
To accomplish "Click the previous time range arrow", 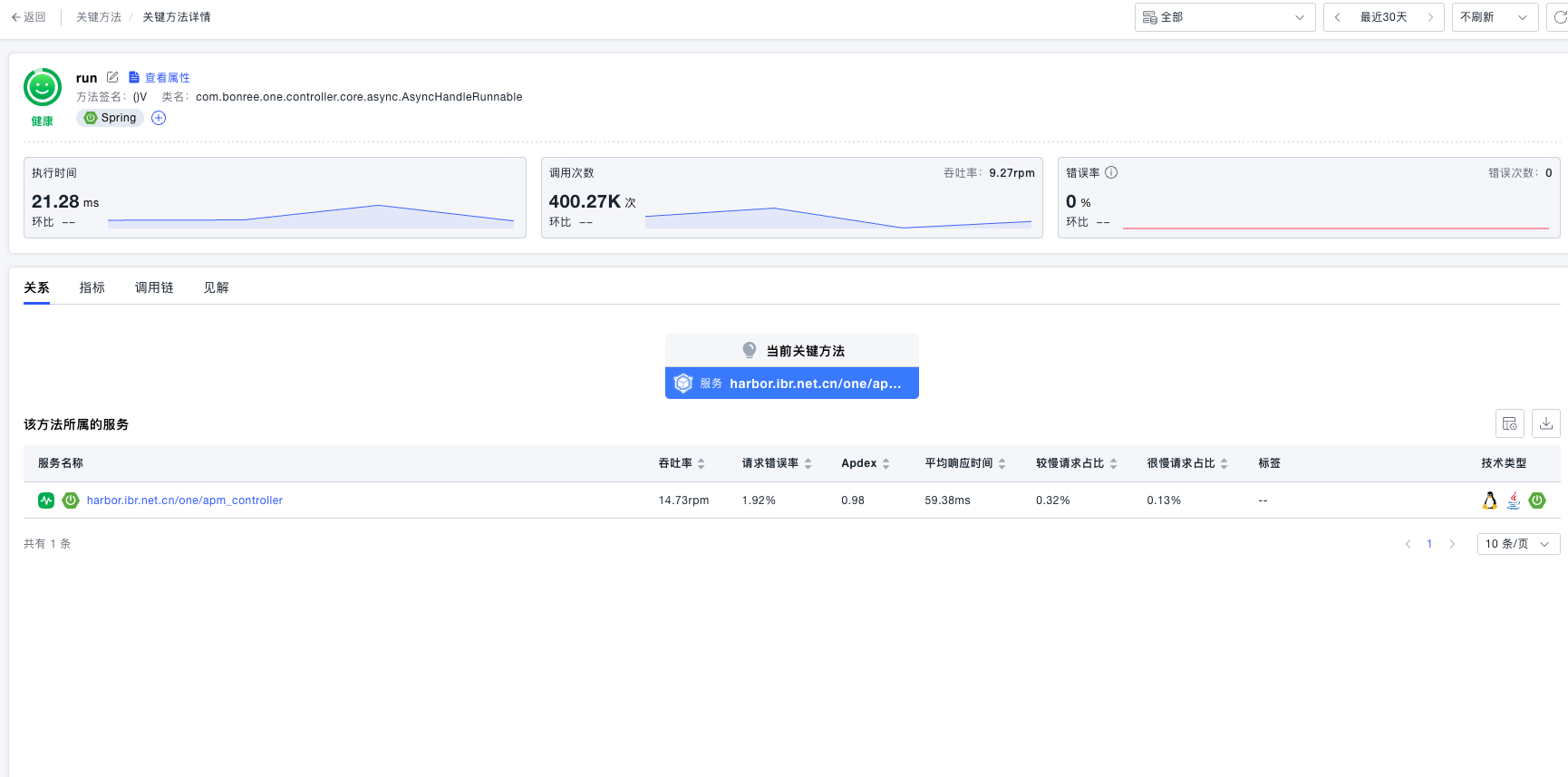I will pyautogui.click(x=1337, y=17).
